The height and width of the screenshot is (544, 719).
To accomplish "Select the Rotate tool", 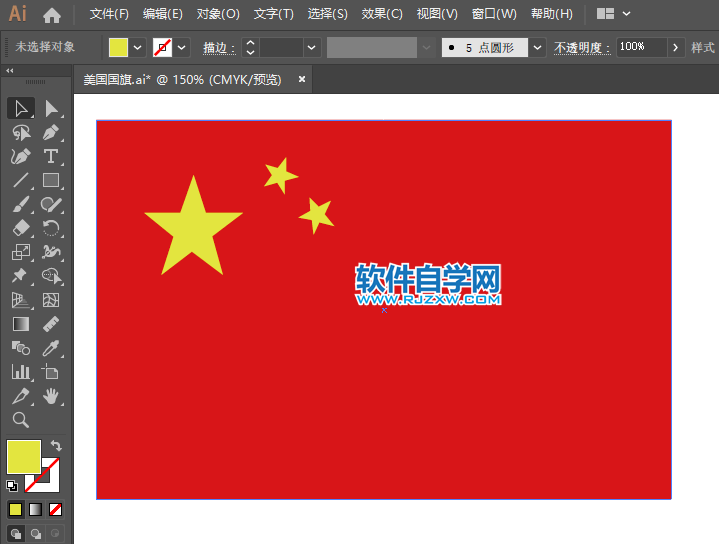I will 51,228.
